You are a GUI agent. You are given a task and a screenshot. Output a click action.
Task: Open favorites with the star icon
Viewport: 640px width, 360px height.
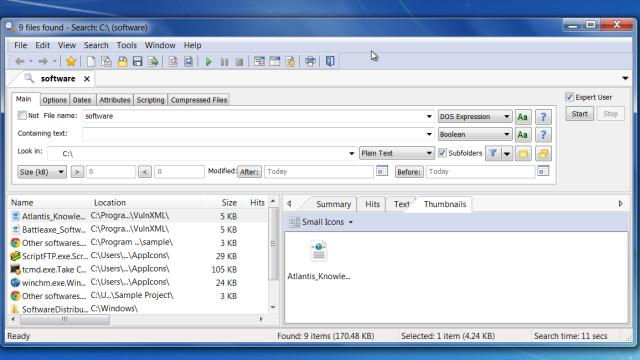click(x=71, y=62)
